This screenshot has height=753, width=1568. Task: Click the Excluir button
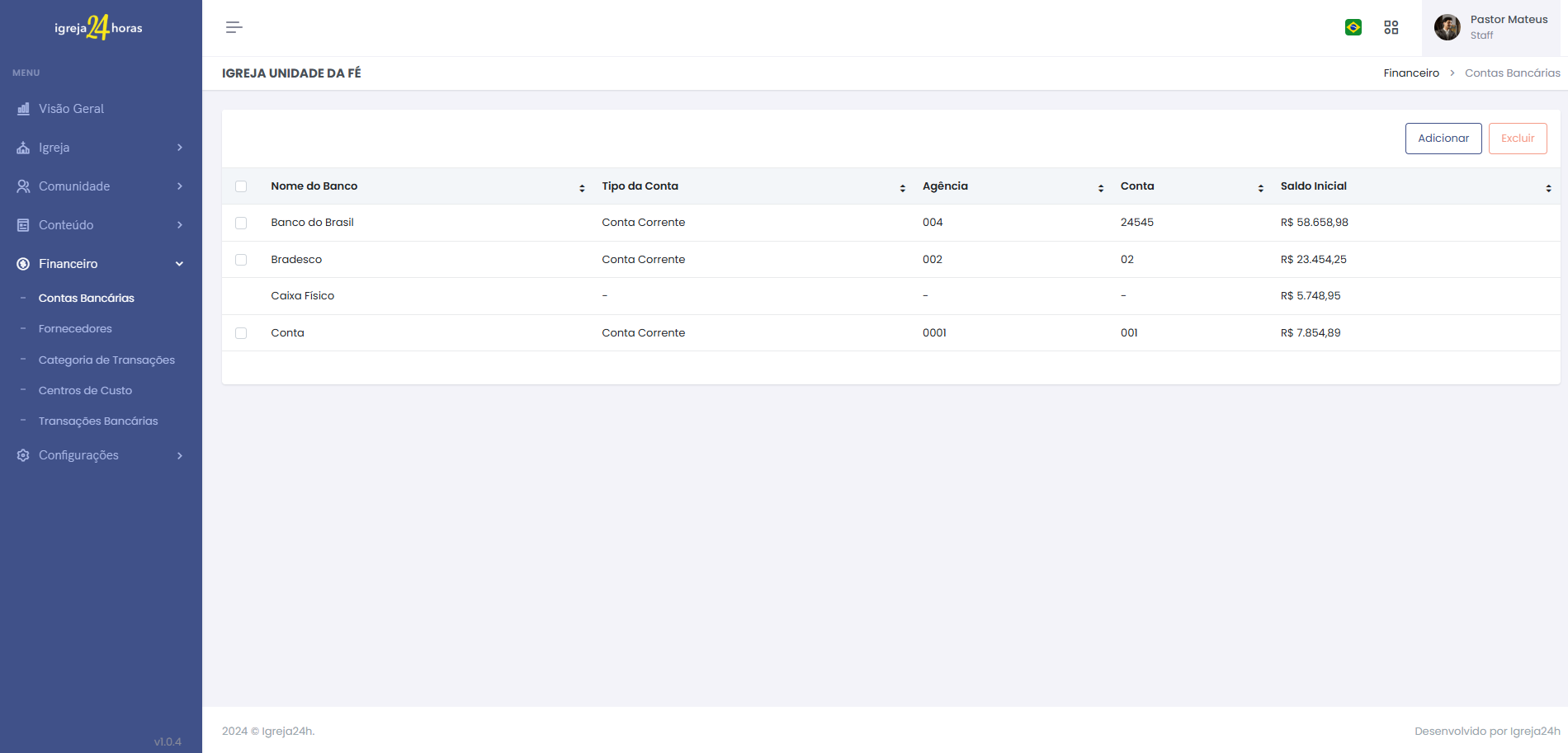click(1517, 139)
